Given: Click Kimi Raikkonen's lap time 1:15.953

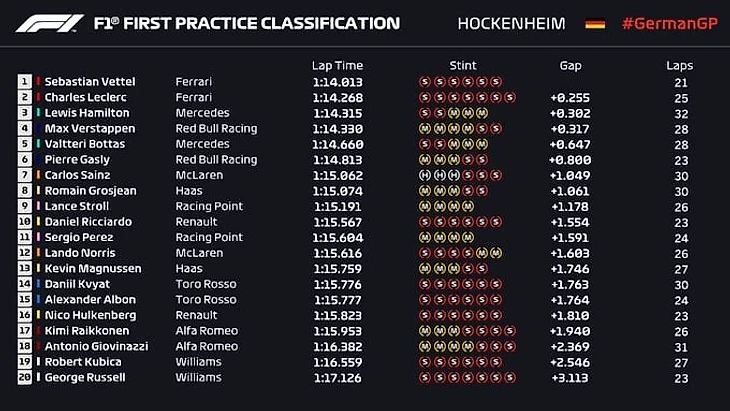Looking at the screenshot, I should pyautogui.click(x=336, y=331).
